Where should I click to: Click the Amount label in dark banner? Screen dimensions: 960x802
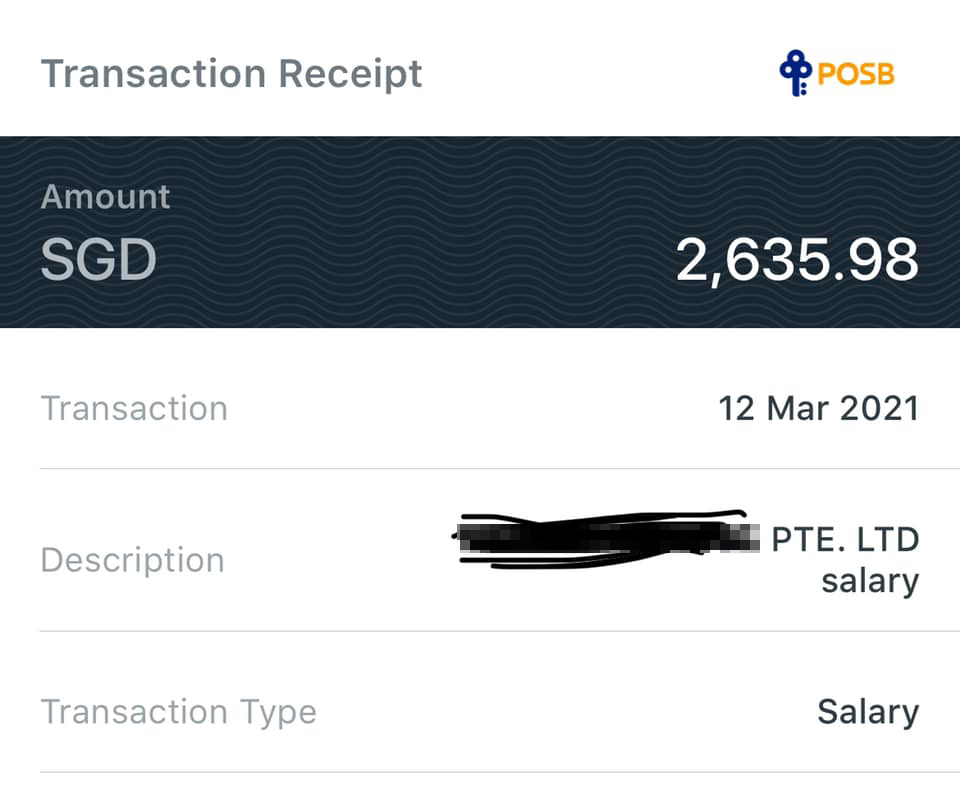click(x=105, y=196)
